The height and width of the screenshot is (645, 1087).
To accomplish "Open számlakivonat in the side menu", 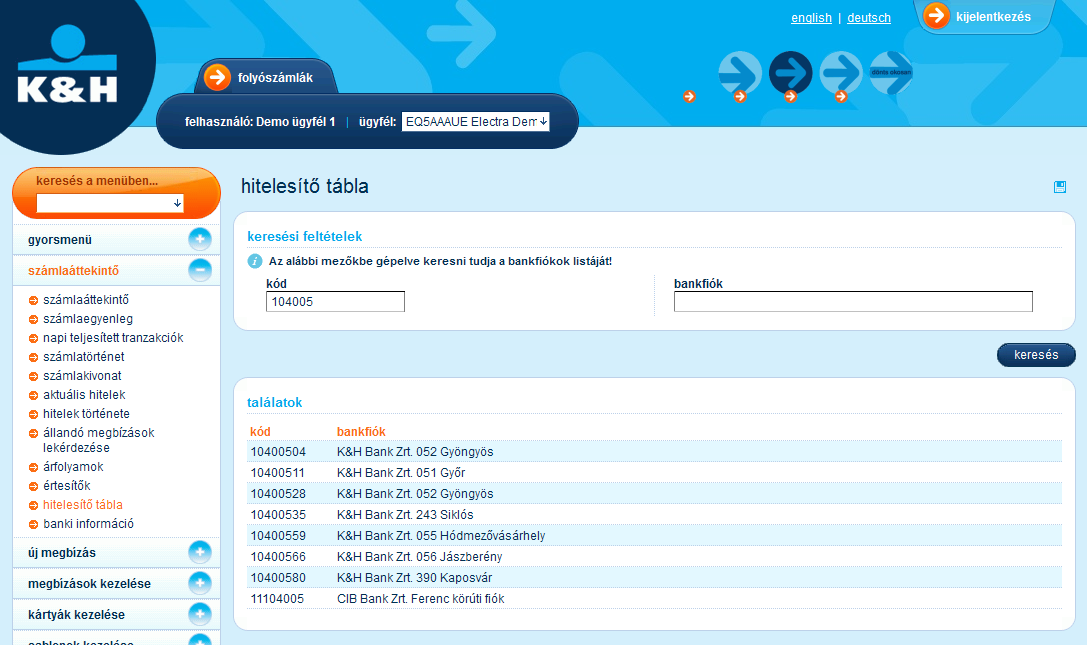I will pyautogui.click(x=82, y=376).
